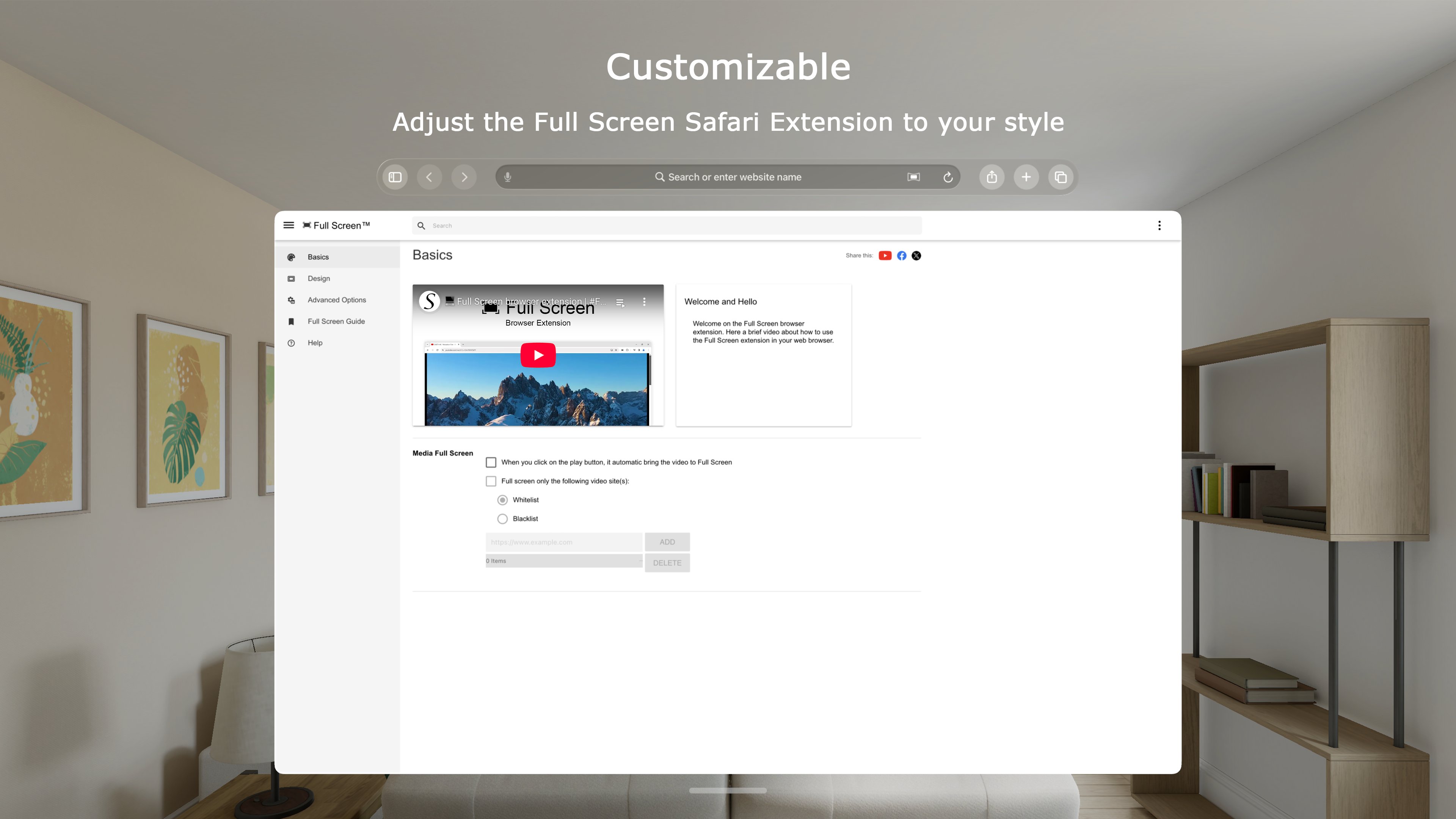The width and height of the screenshot is (1456, 819).
Task: Select the Basics sidebar item
Action: [x=337, y=257]
